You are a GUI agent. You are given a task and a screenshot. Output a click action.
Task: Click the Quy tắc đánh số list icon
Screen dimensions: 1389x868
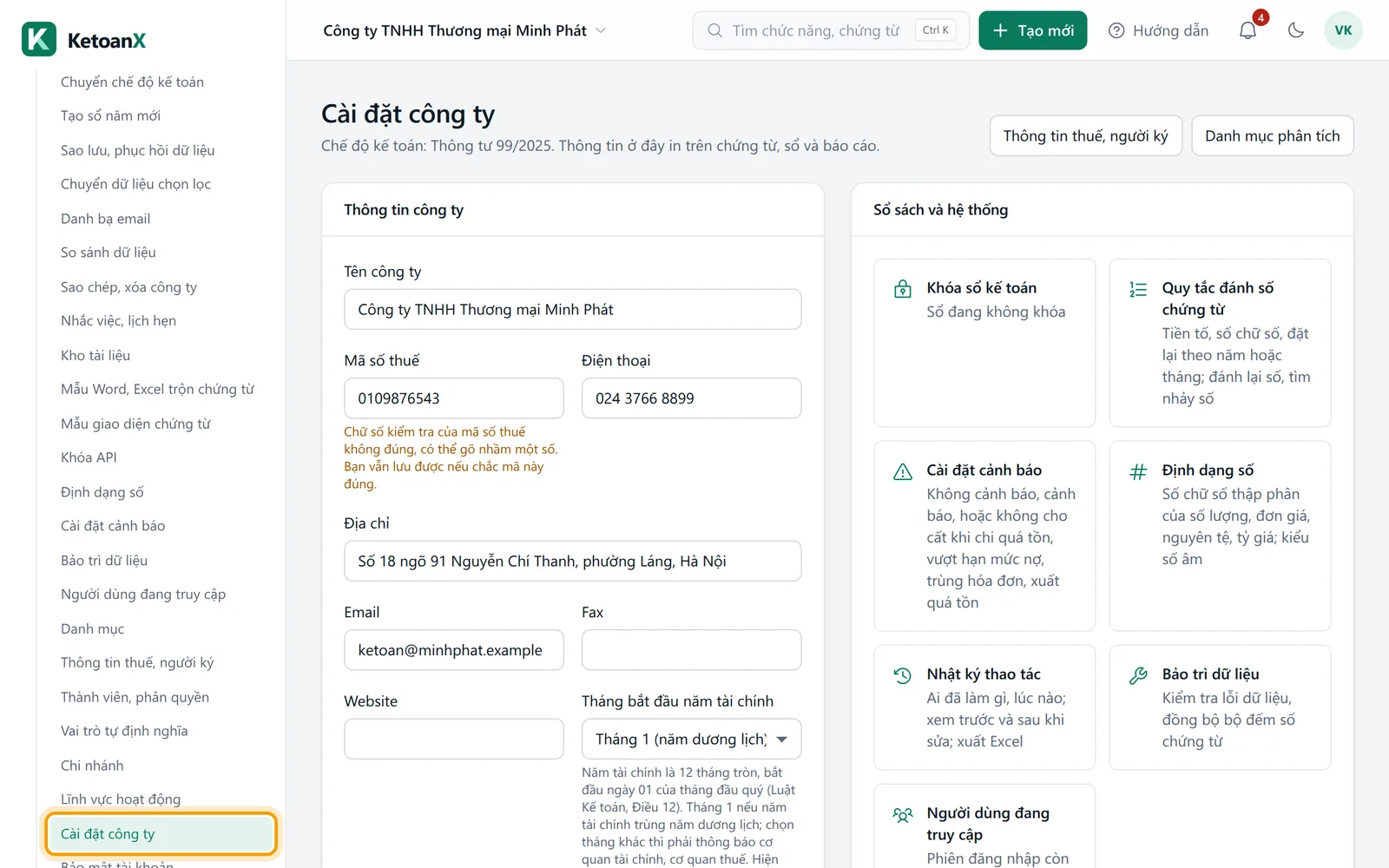point(1138,289)
